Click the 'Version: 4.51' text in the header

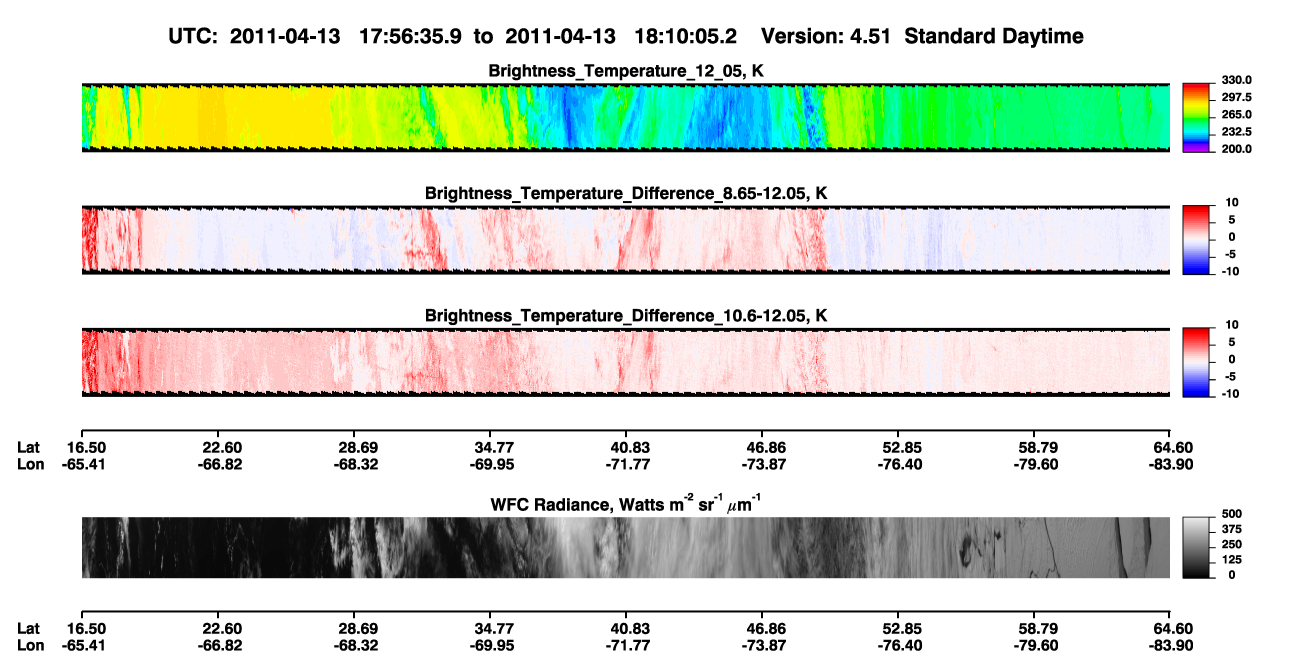[825, 37]
